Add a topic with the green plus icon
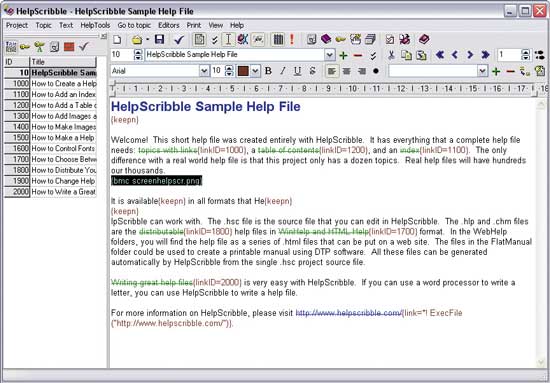This screenshot has height=383, width=550. pyautogui.click(x=343, y=55)
